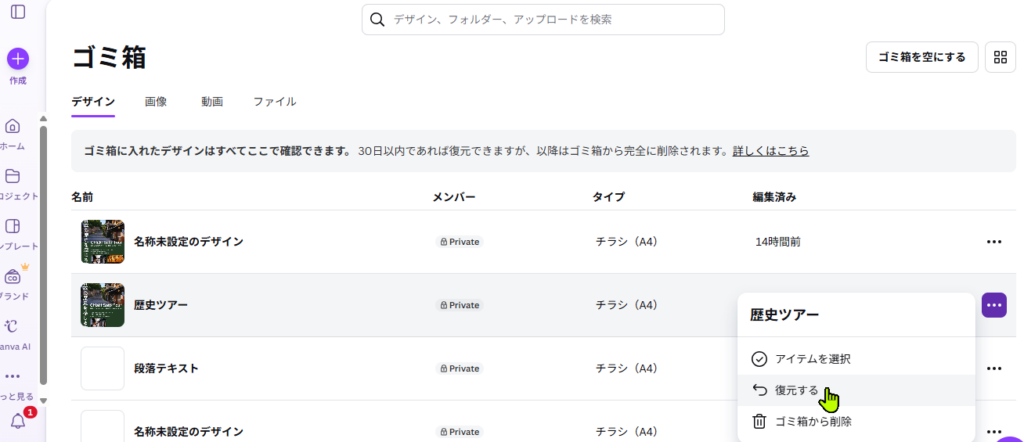Click the blank 段落テキスト thumbnail

tap(103, 368)
